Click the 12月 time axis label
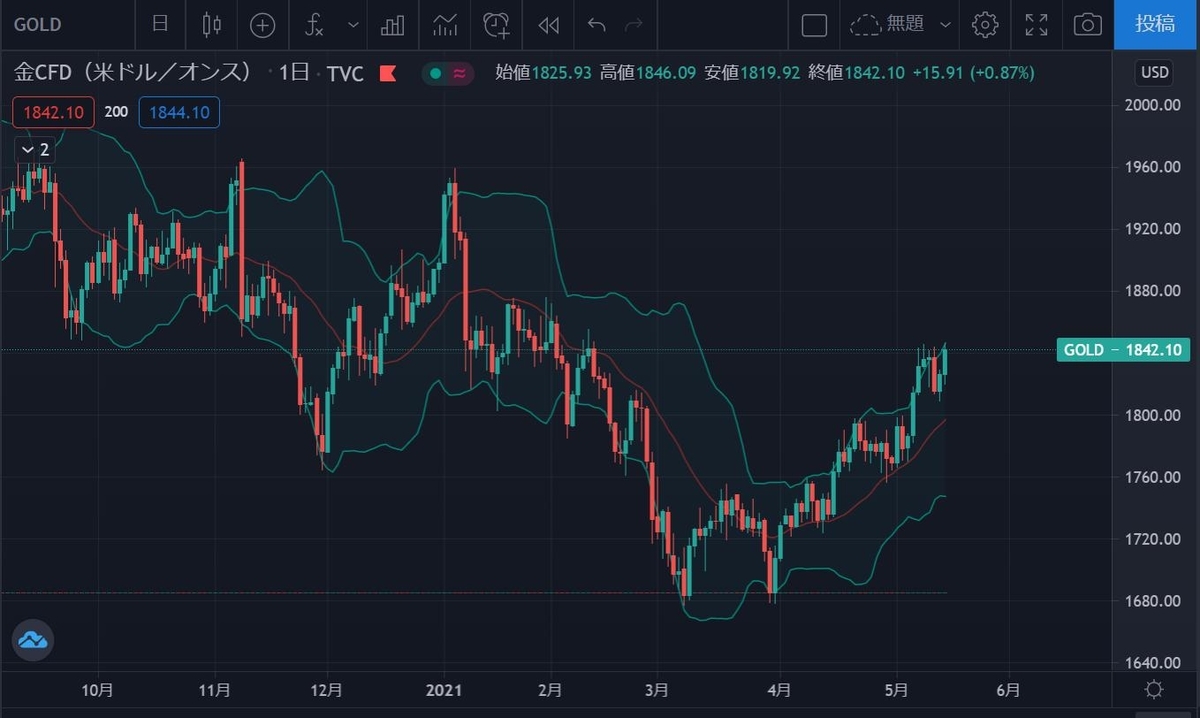Image resolution: width=1200 pixels, height=718 pixels. 327,690
